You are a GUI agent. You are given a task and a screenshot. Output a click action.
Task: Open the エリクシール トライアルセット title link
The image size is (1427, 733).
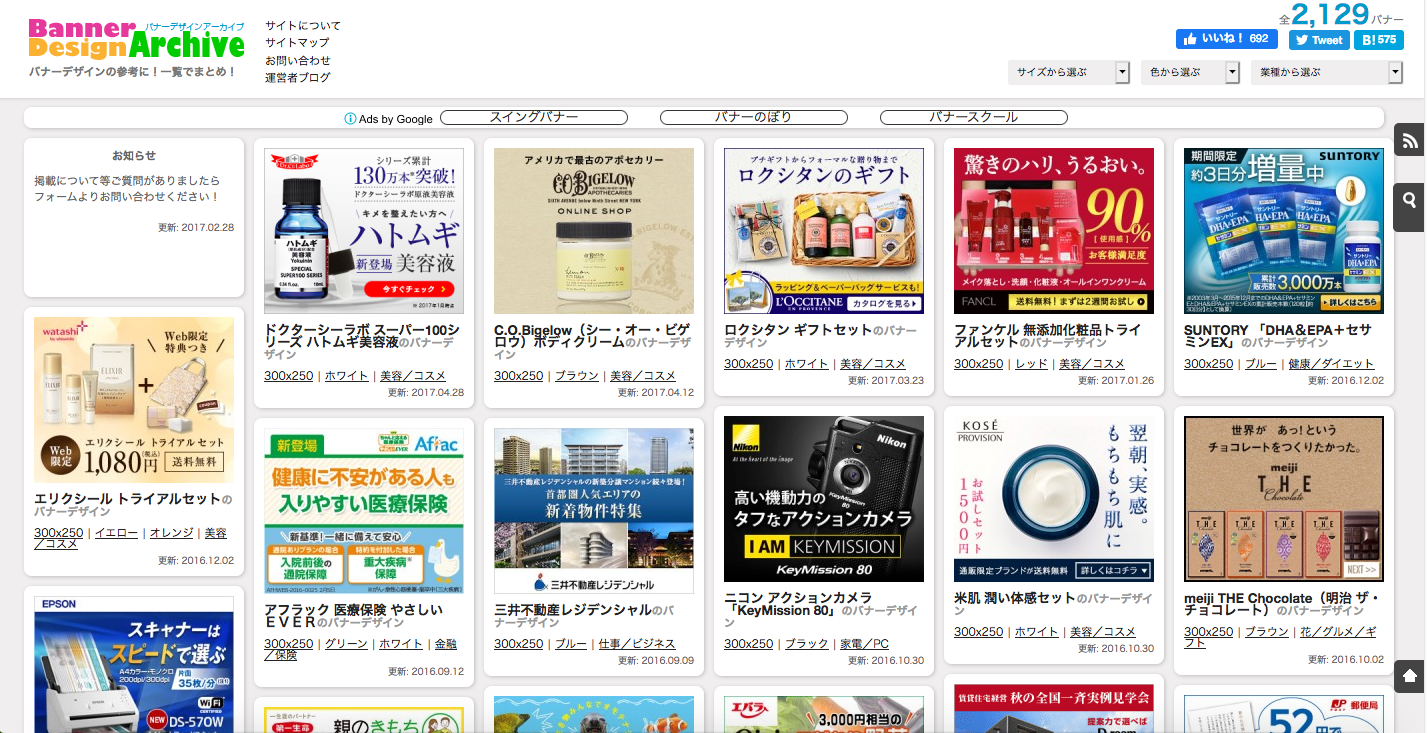point(127,499)
